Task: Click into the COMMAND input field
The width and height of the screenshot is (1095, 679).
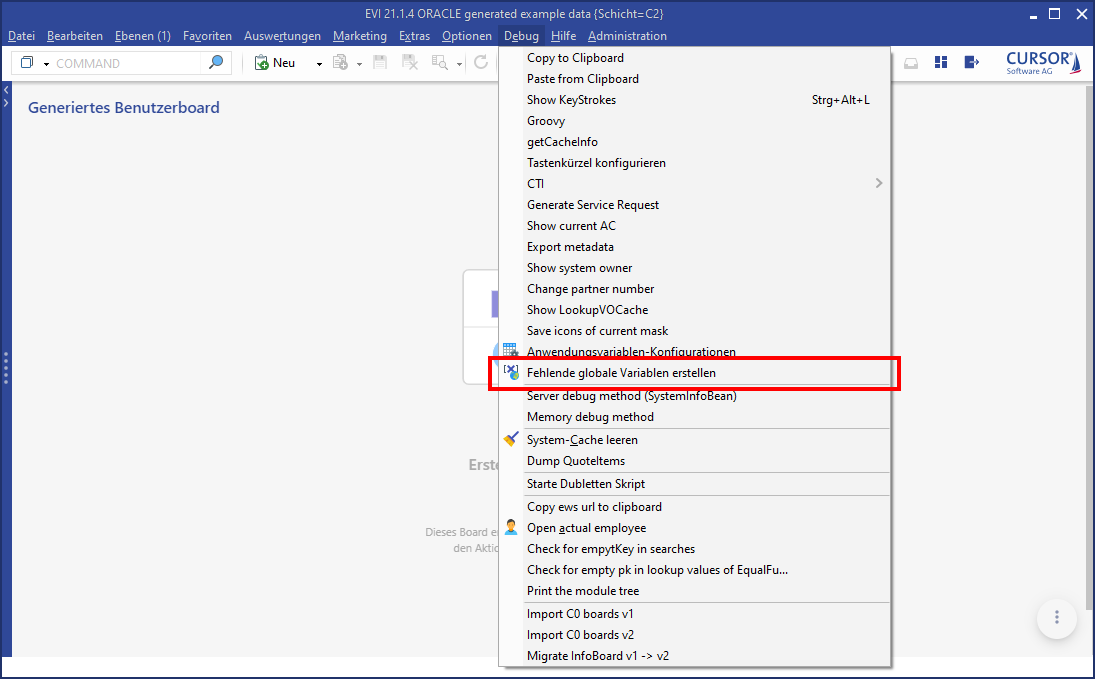Action: point(128,63)
